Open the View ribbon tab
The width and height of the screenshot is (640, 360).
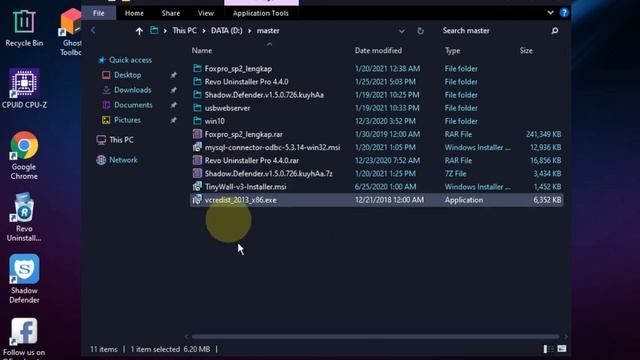(206, 13)
